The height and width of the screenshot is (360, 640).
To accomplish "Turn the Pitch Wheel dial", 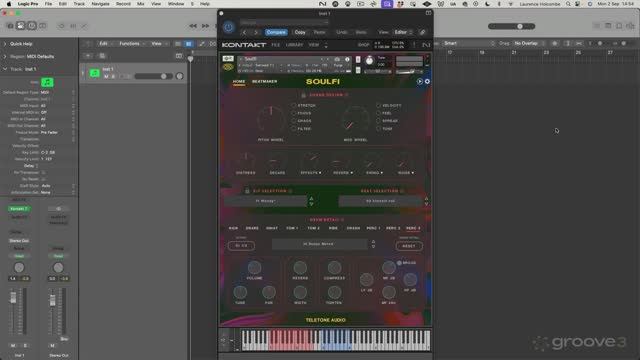I will [x=271, y=119].
